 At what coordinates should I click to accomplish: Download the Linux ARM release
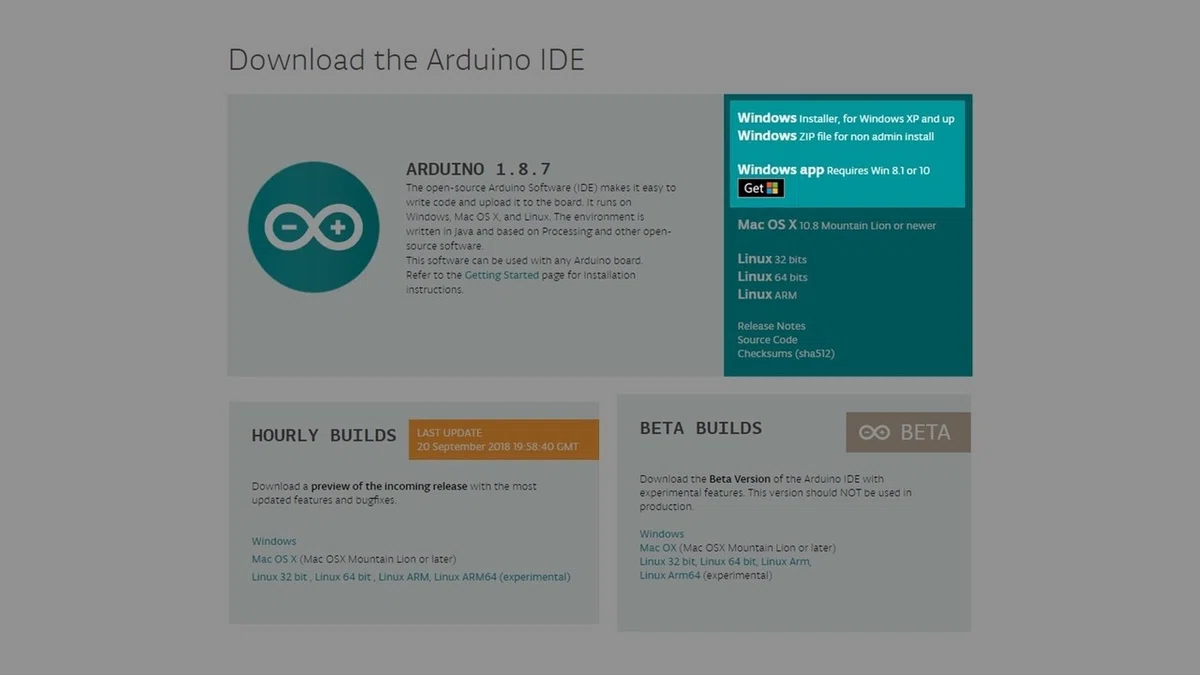point(767,294)
